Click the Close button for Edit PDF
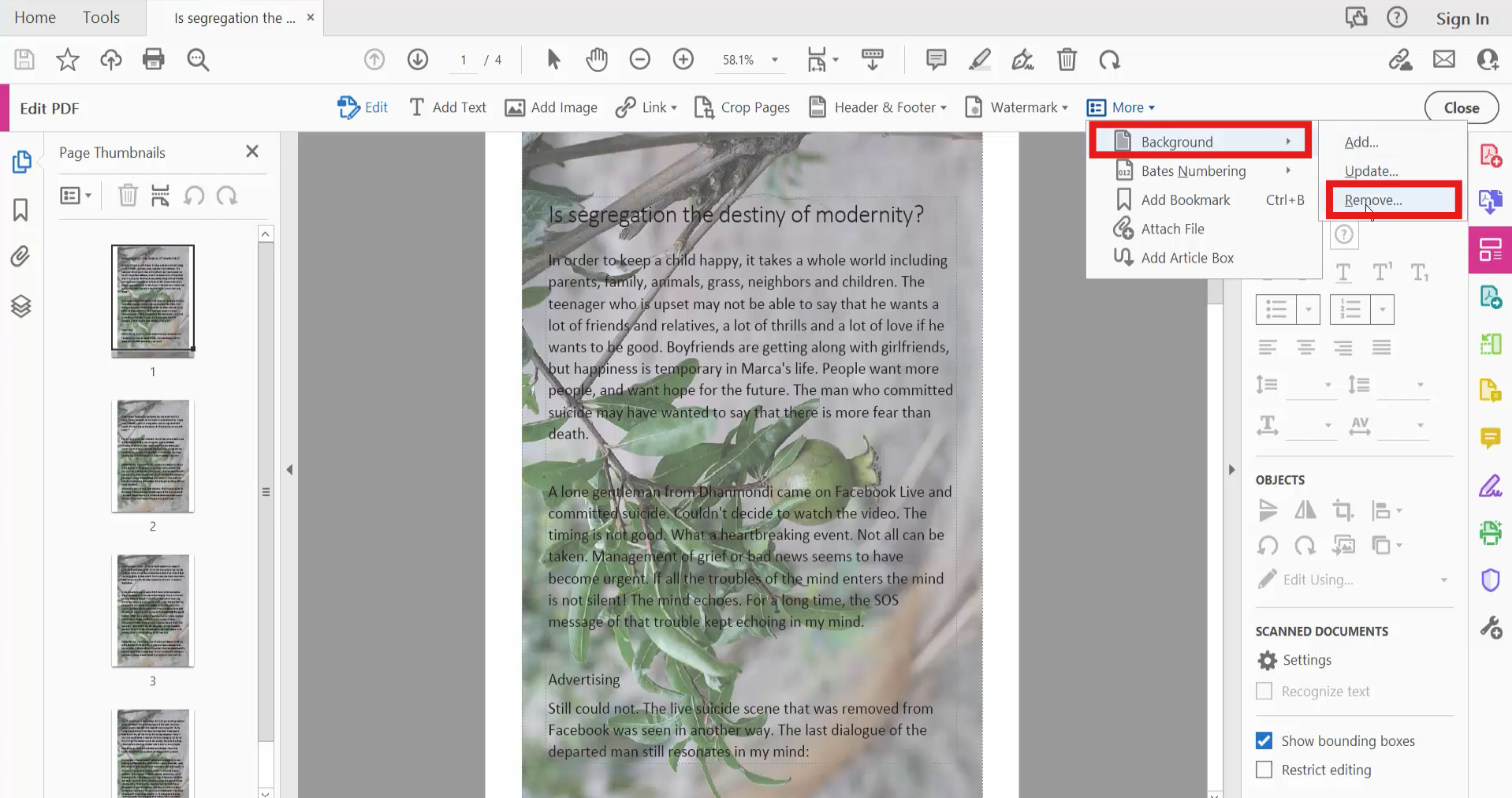 pos(1460,107)
